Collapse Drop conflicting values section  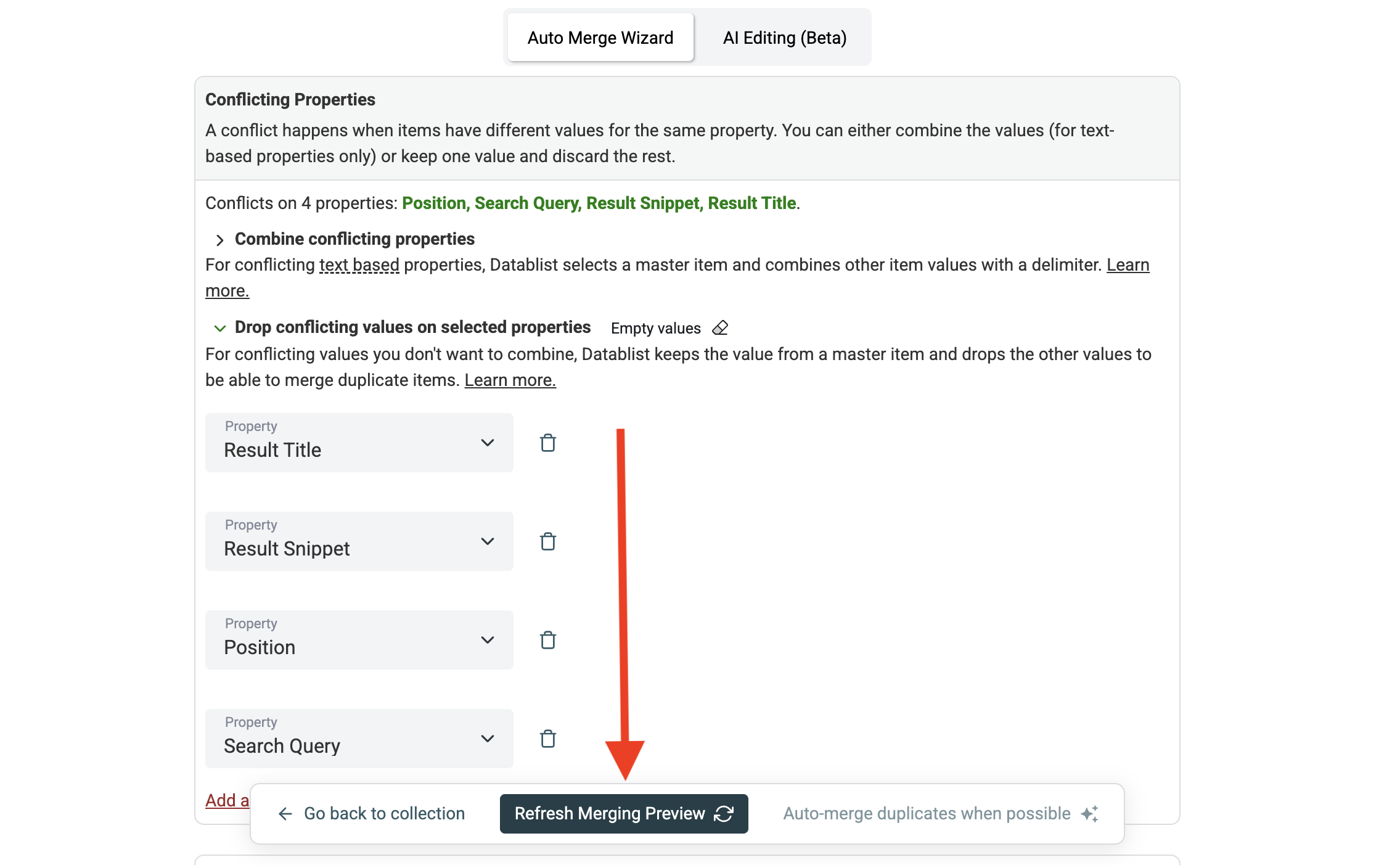click(x=220, y=328)
